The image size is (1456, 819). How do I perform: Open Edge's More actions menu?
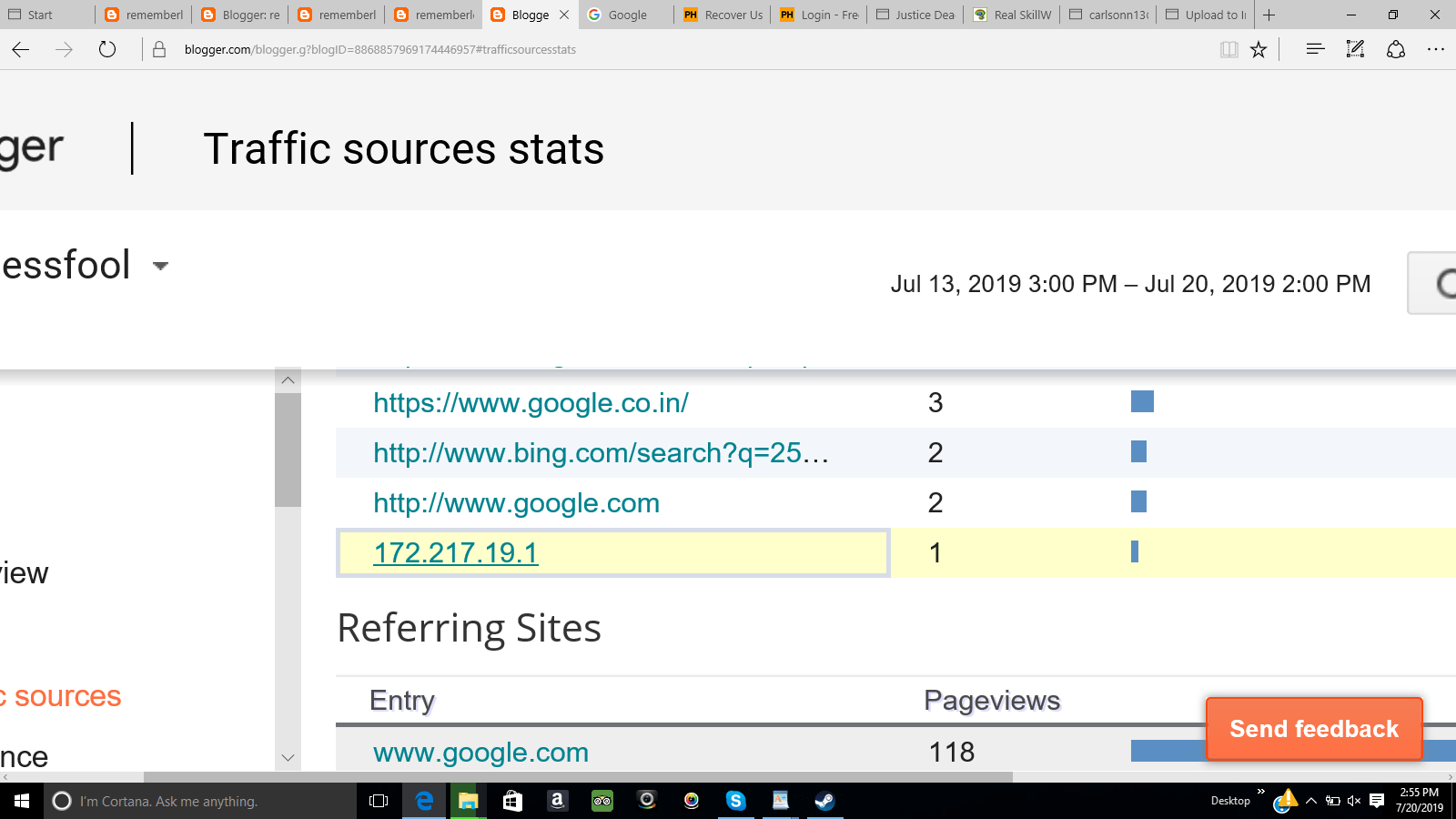click(1436, 50)
